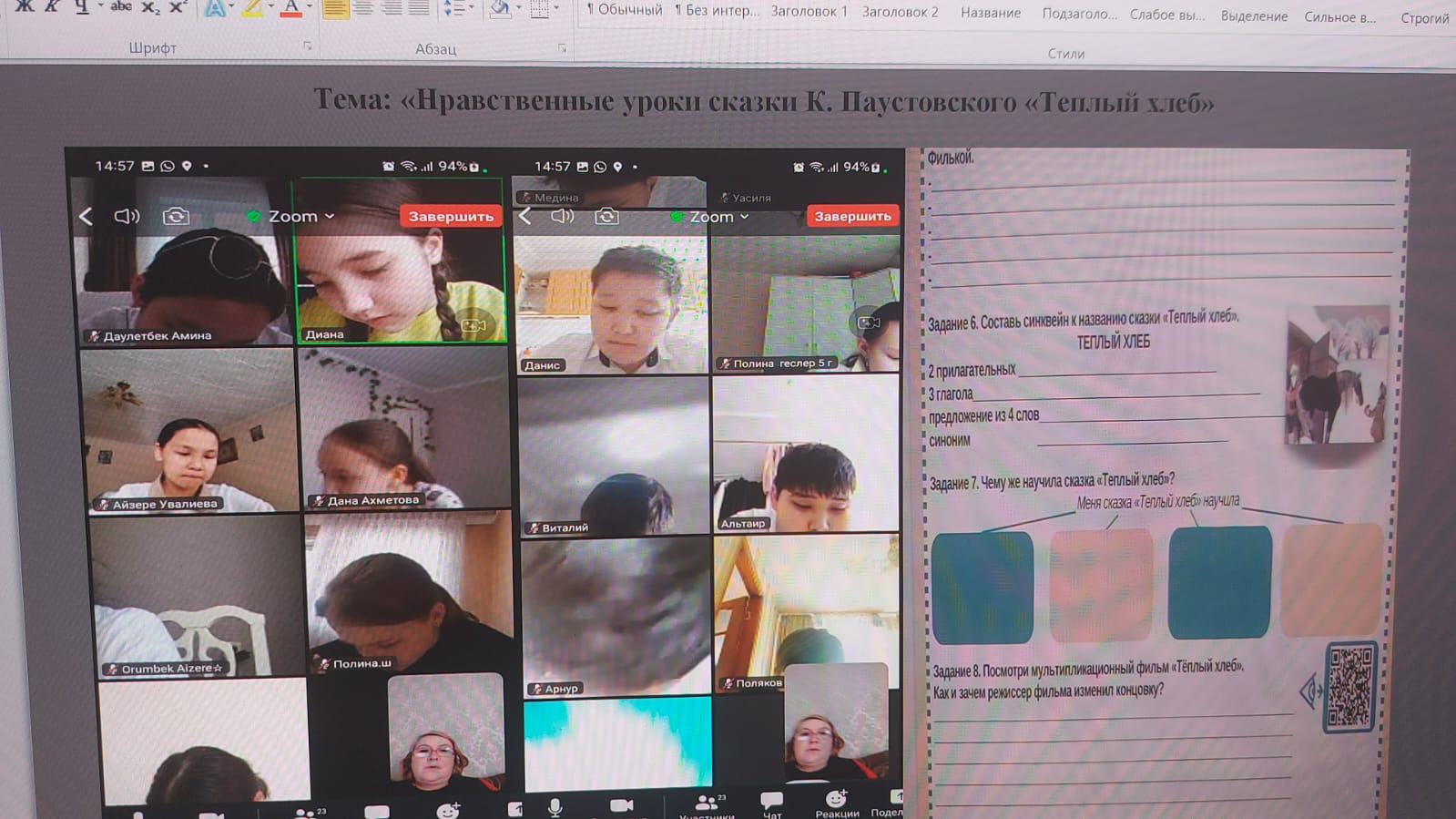
Task: Align paragraph text right
Action: tap(392, 9)
